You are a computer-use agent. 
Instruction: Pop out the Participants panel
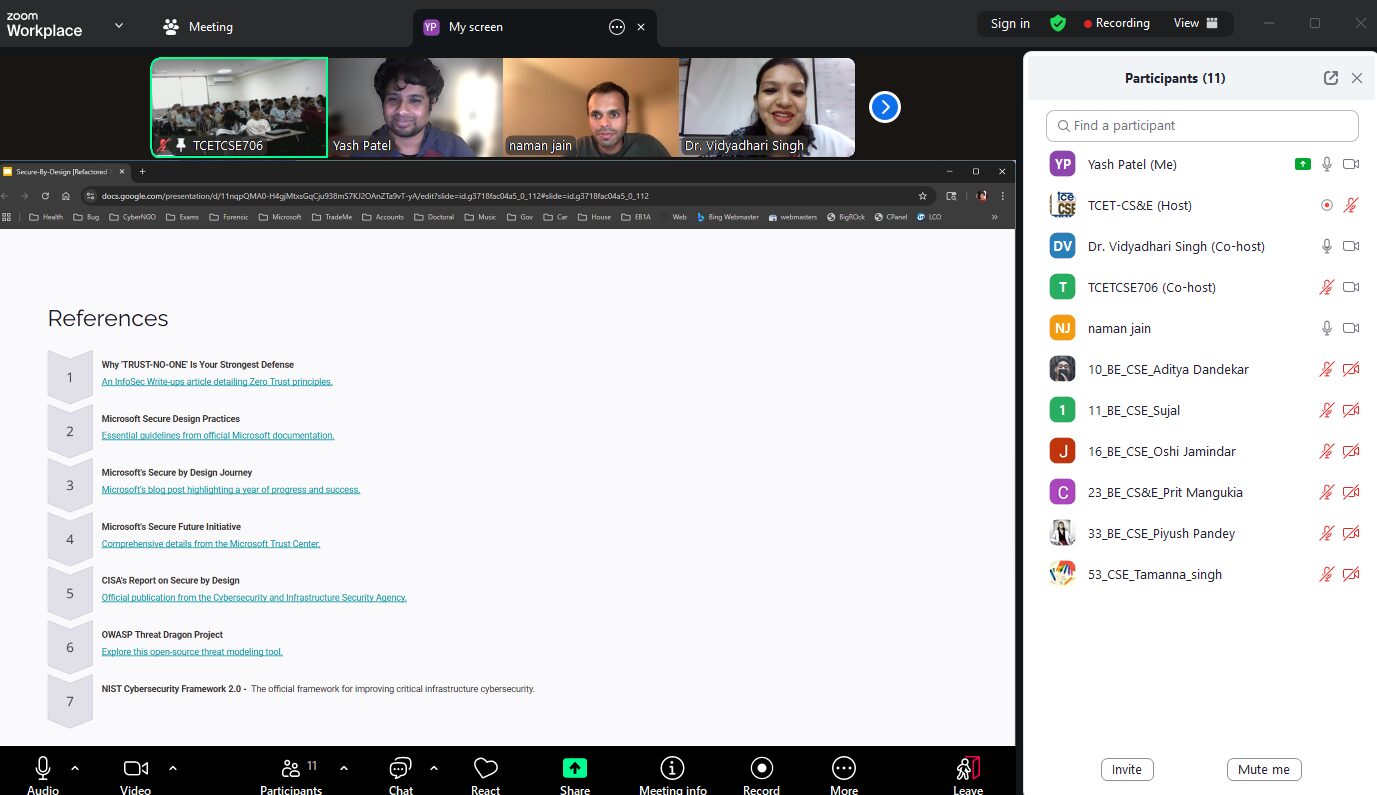pos(1330,78)
